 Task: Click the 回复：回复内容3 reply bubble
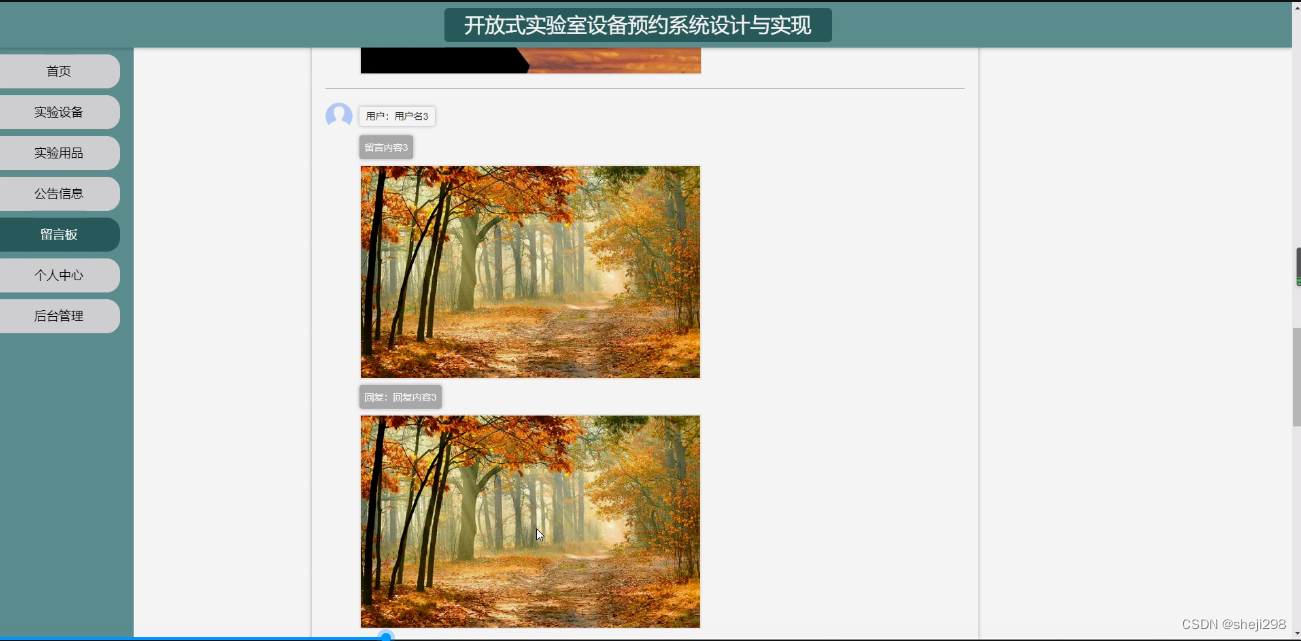coord(400,396)
